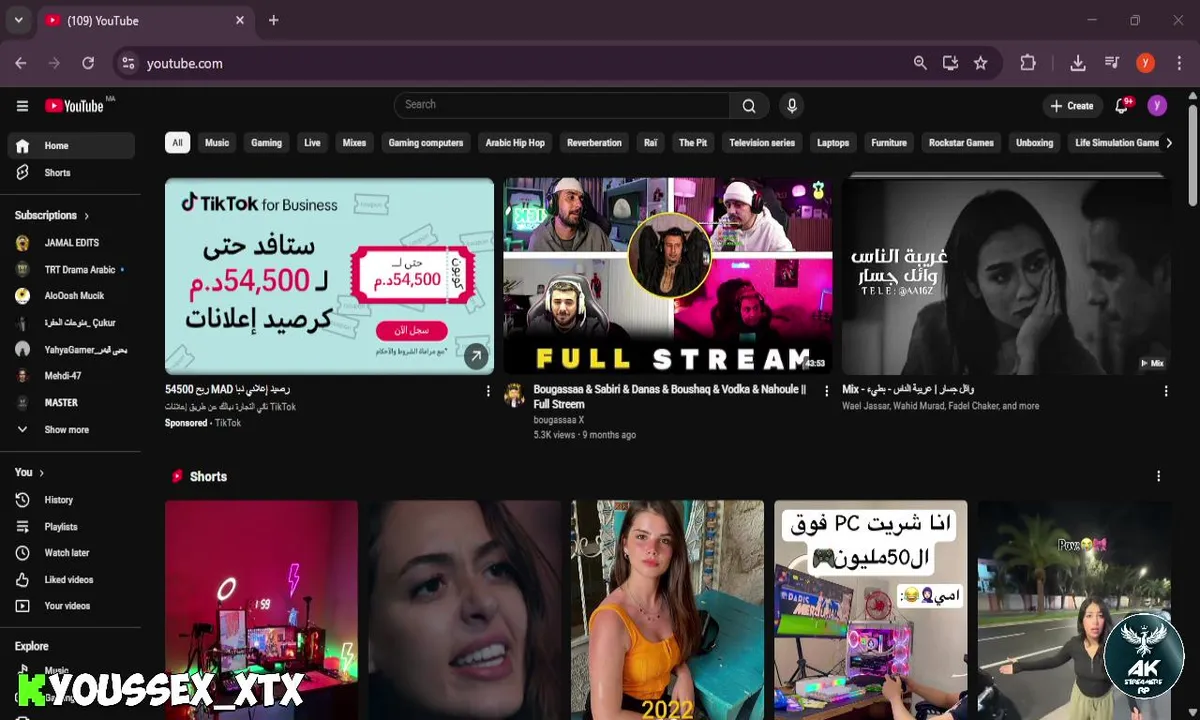Open Playlists in the sidebar
The width and height of the screenshot is (1200, 720).
coord(71,527)
